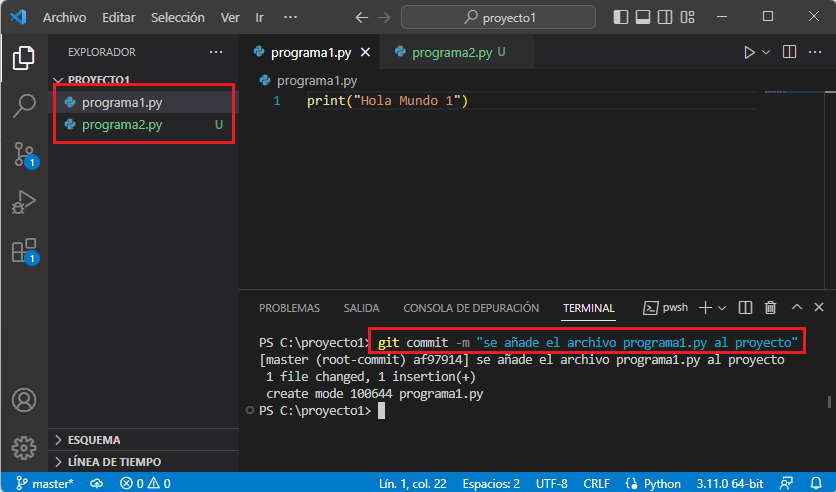Image resolution: width=836 pixels, height=492 pixels.
Task: Switch to the PROBLEMAS panel tab
Action: (290, 308)
